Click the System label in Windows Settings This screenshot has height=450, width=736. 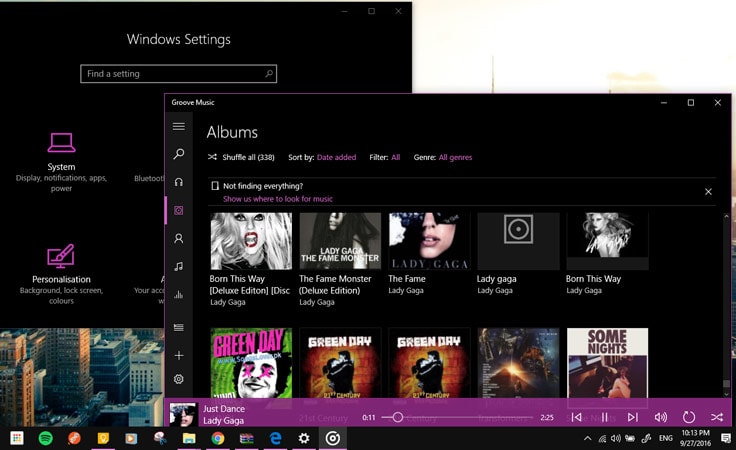click(x=61, y=167)
